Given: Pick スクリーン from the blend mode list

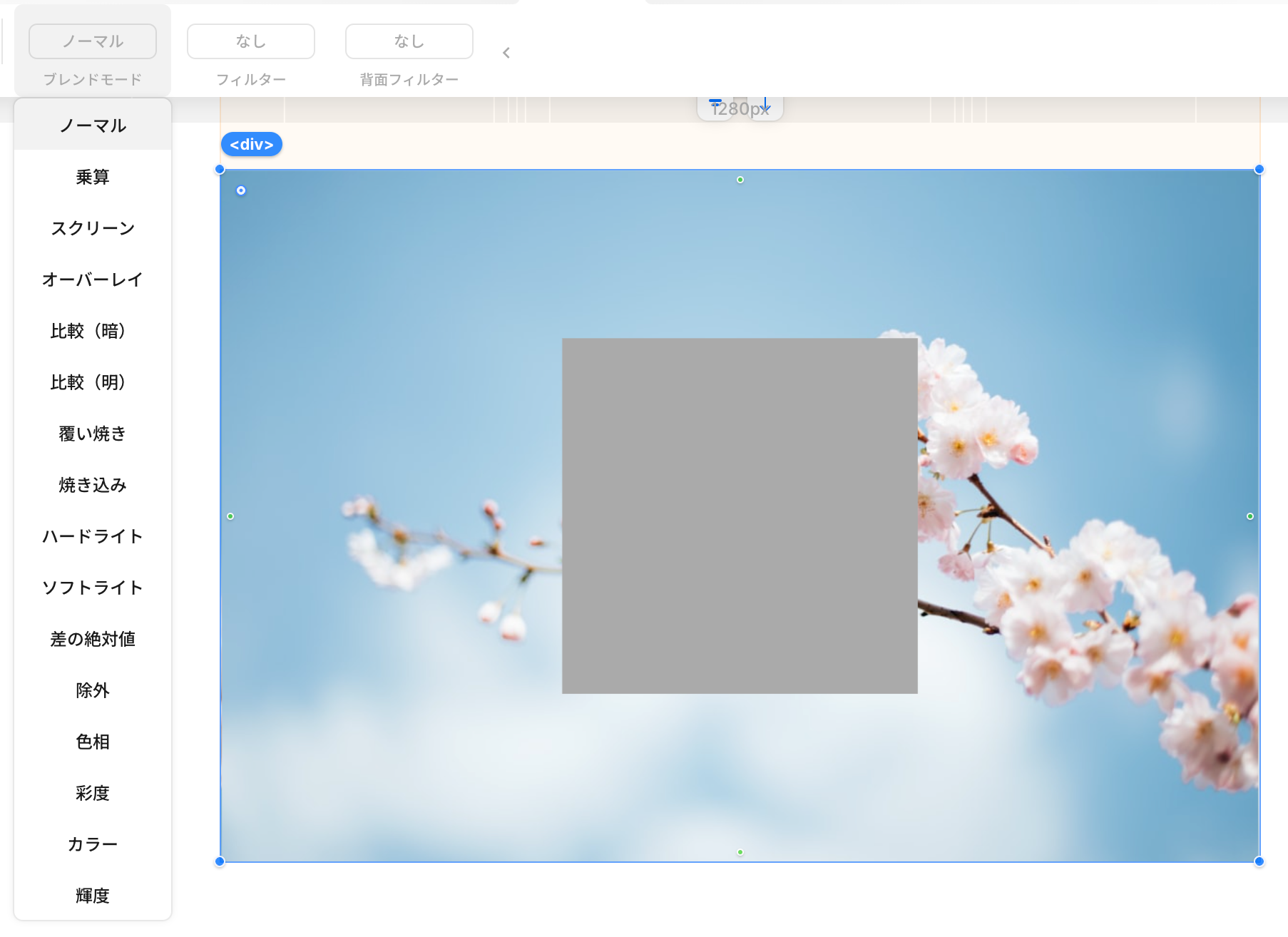Looking at the screenshot, I should [93, 228].
